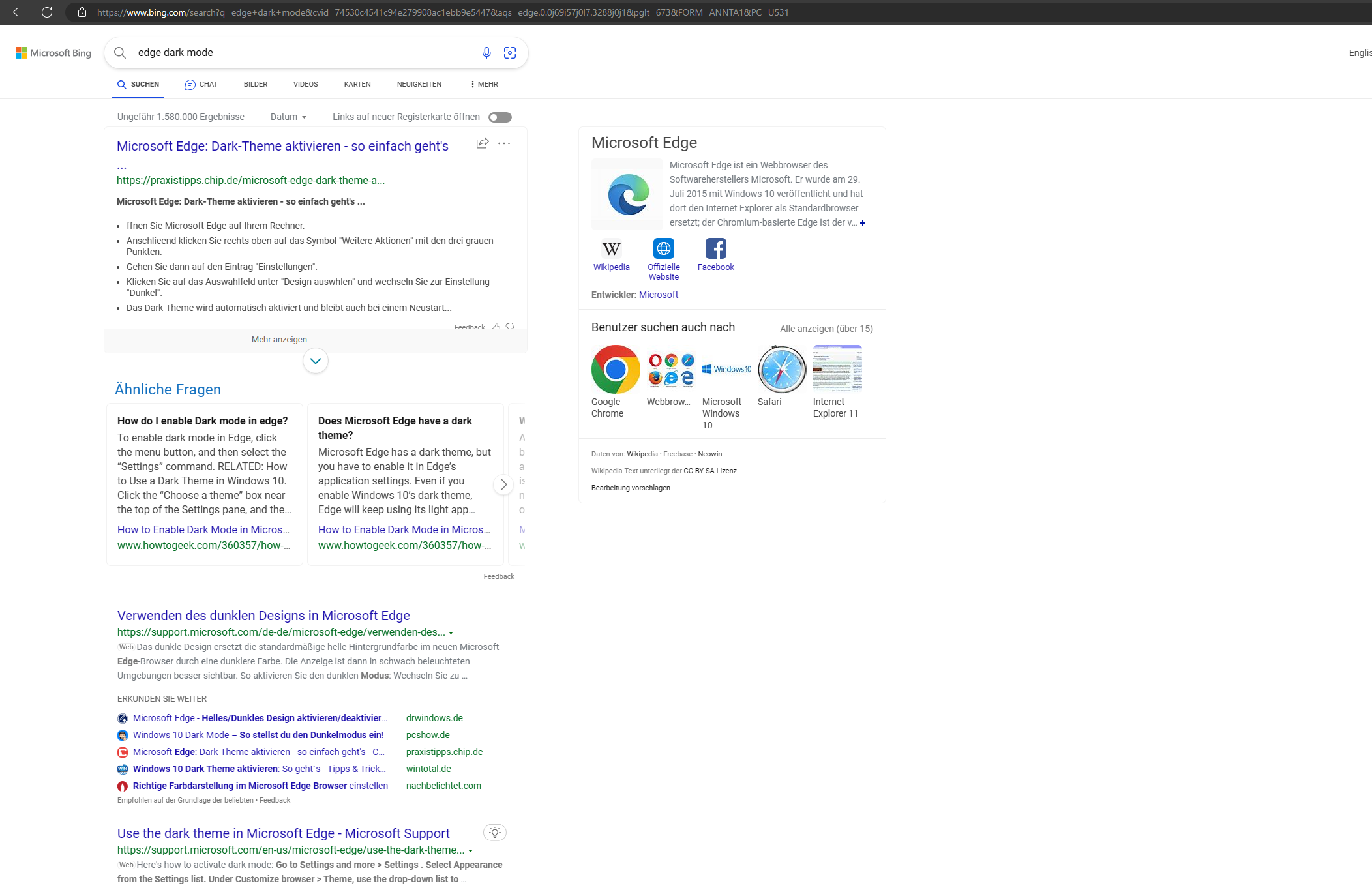Select the Google Chrome thumbnail

(615, 369)
